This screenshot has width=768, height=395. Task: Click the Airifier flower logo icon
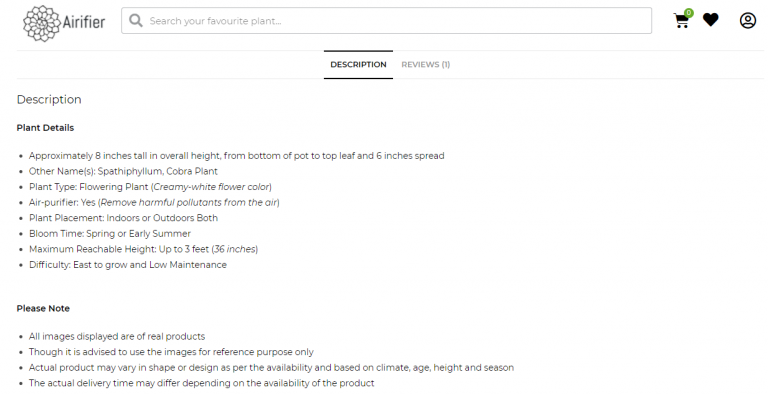tap(41, 23)
